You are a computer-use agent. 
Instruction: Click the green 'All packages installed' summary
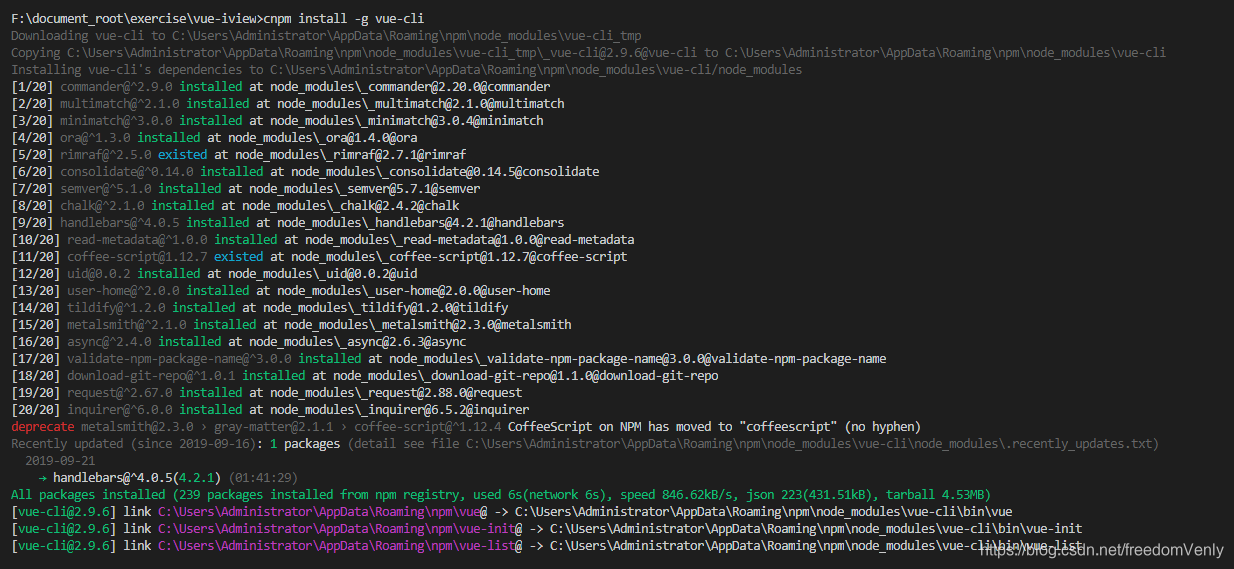click(501, 494)
